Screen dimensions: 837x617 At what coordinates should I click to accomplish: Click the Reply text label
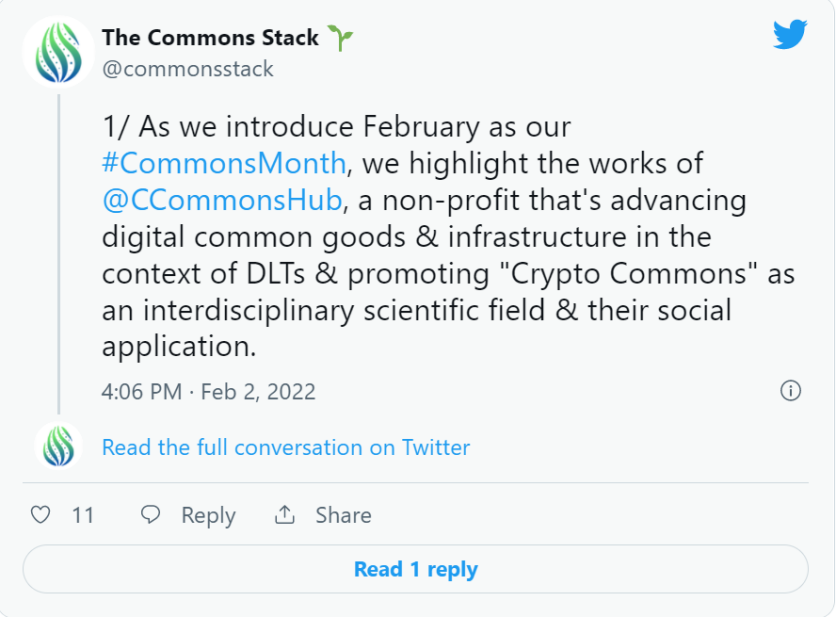(208, 516)
